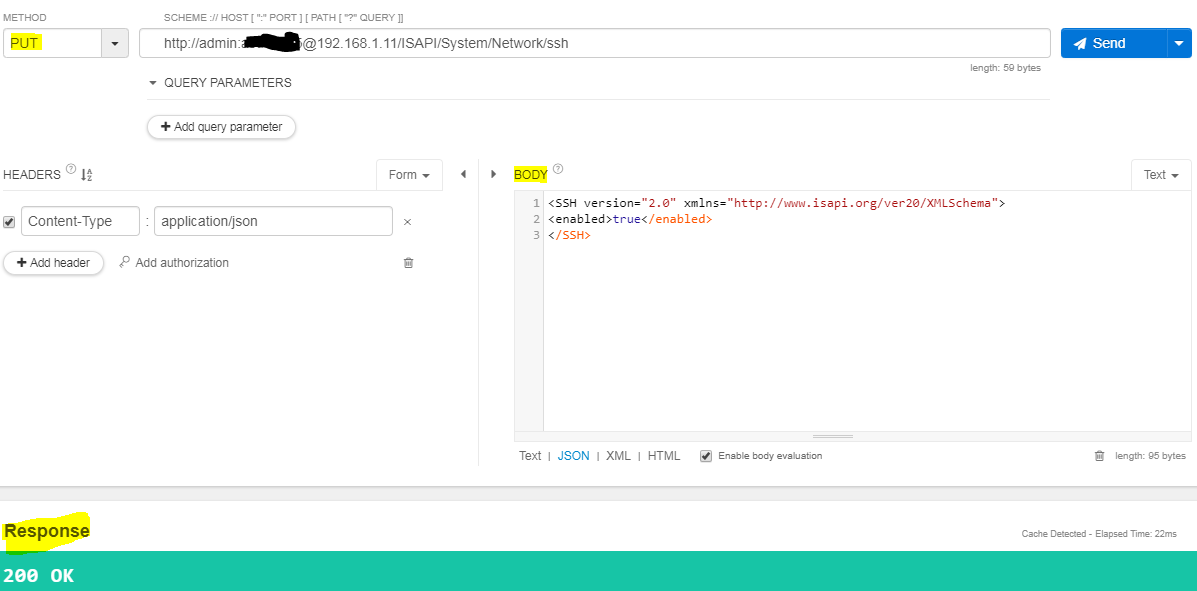The height and width of the screenshot is (591, 1197).
Task: Expand panel with the right arrow icon
Action: coord(493,174)
